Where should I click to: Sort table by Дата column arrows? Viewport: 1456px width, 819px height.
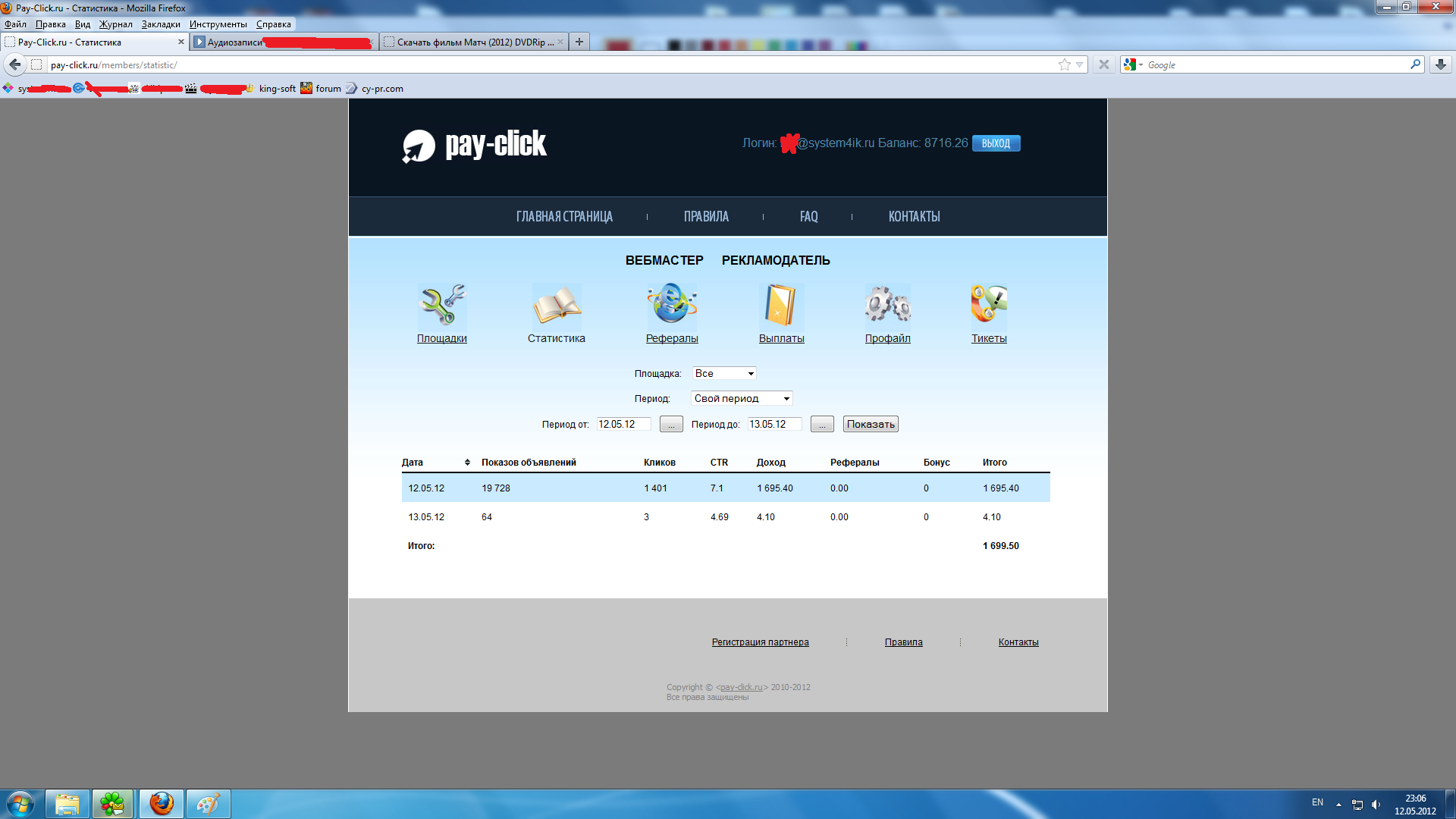pyautogui.click(x=467, y=463)
